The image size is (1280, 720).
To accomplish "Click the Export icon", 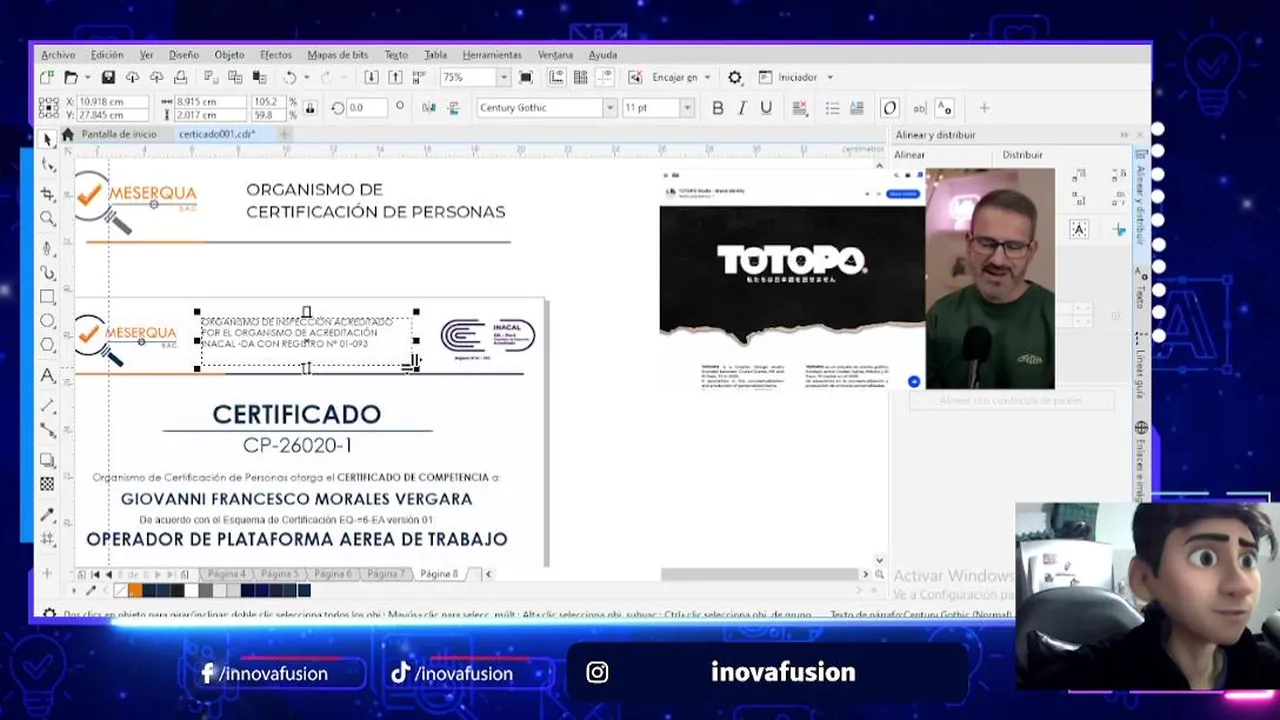I will [x=395, y=77].
